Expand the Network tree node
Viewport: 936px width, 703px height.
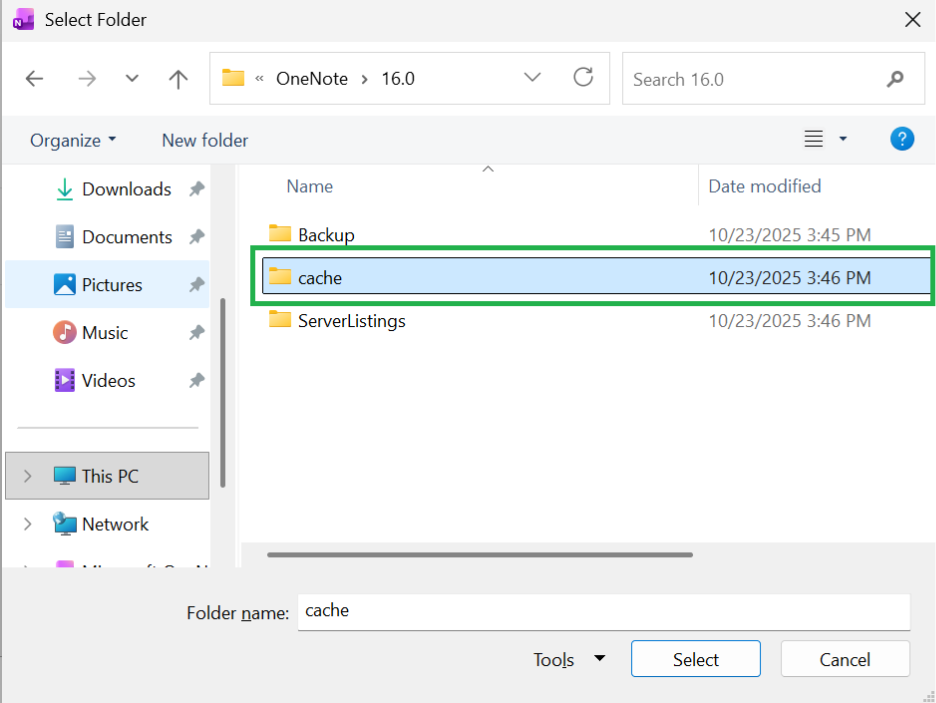(x=27, y=524)
